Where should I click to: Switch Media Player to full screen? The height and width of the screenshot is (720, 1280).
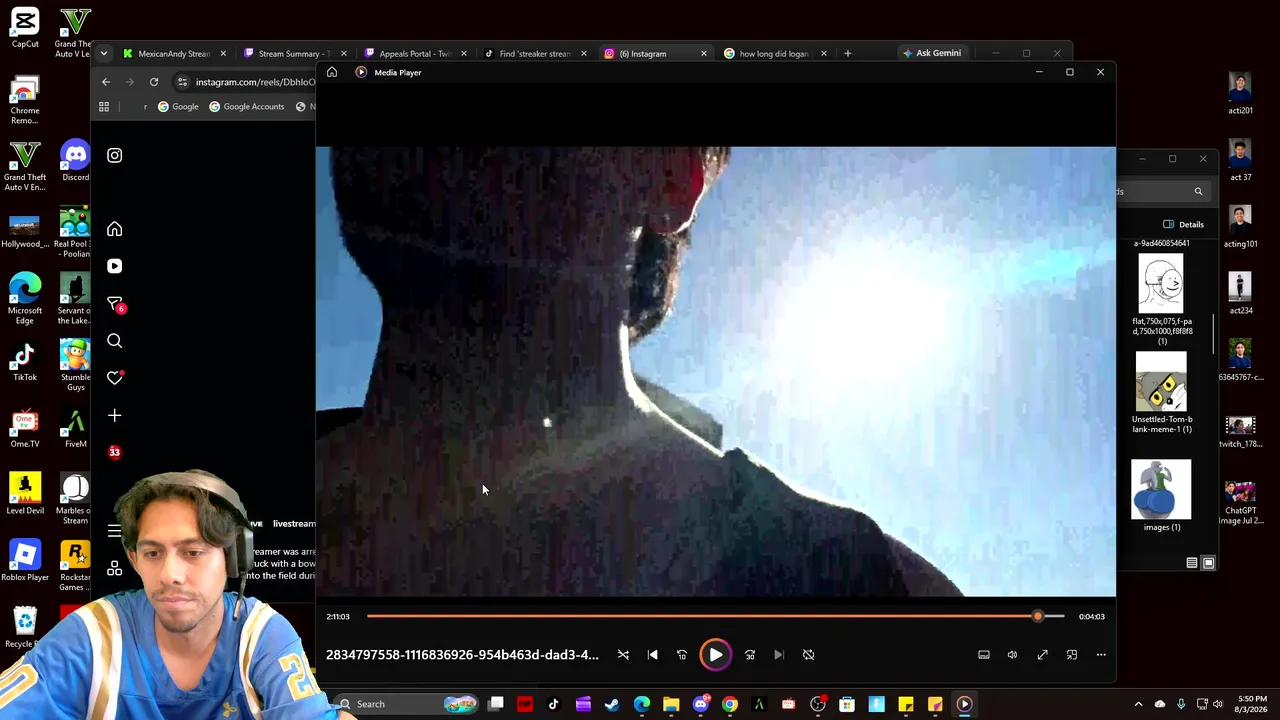coord(1042,655)
